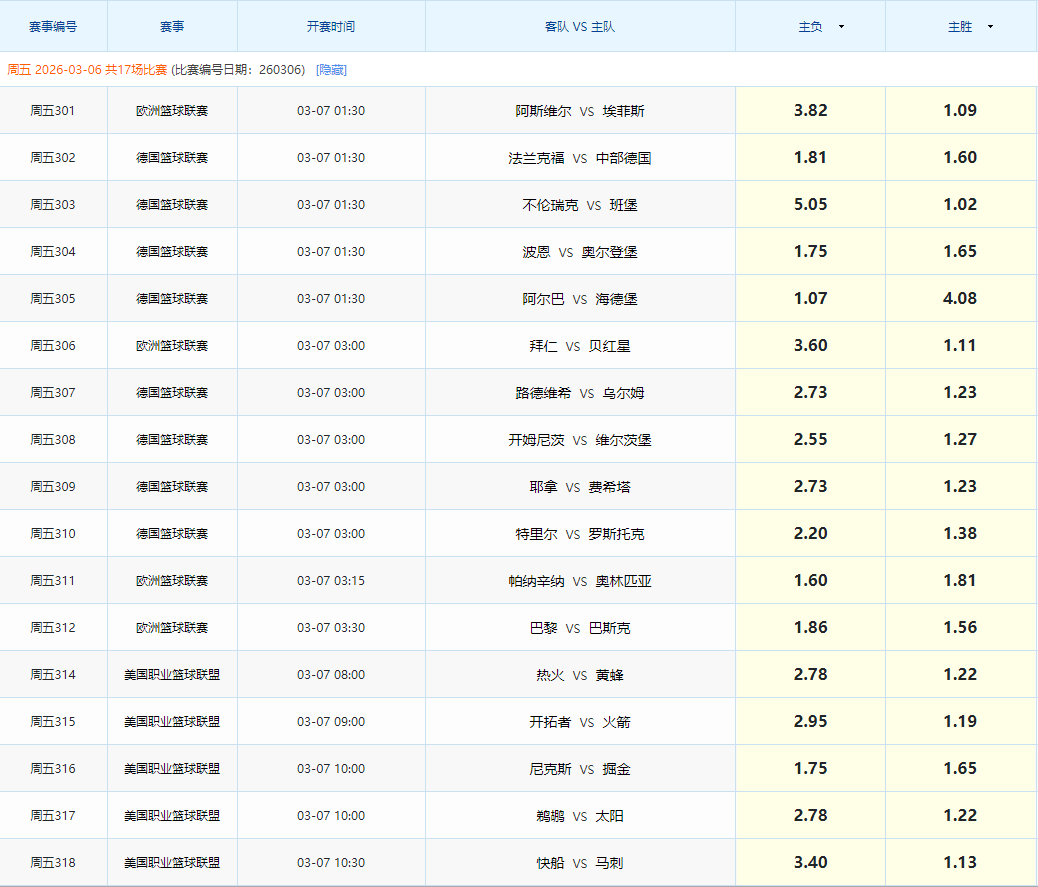Select 主负 odds 1.75 for 周五304
Viewport: 1038px width, 887px height.
point(810,252)
